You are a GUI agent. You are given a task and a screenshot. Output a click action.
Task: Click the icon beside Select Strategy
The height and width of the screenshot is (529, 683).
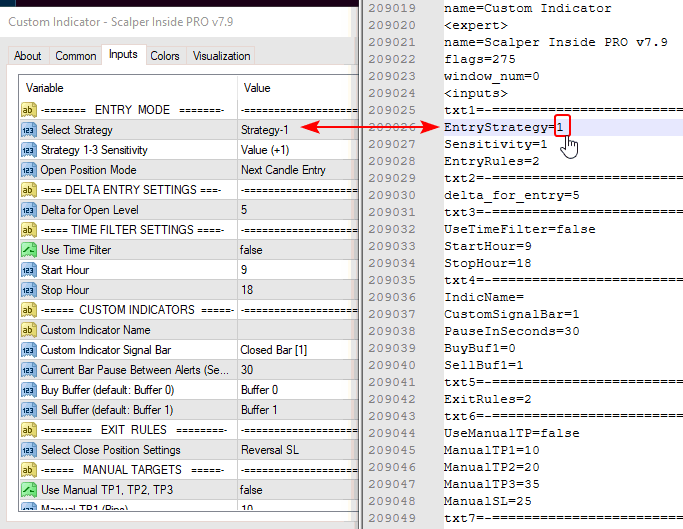(28, 130)
